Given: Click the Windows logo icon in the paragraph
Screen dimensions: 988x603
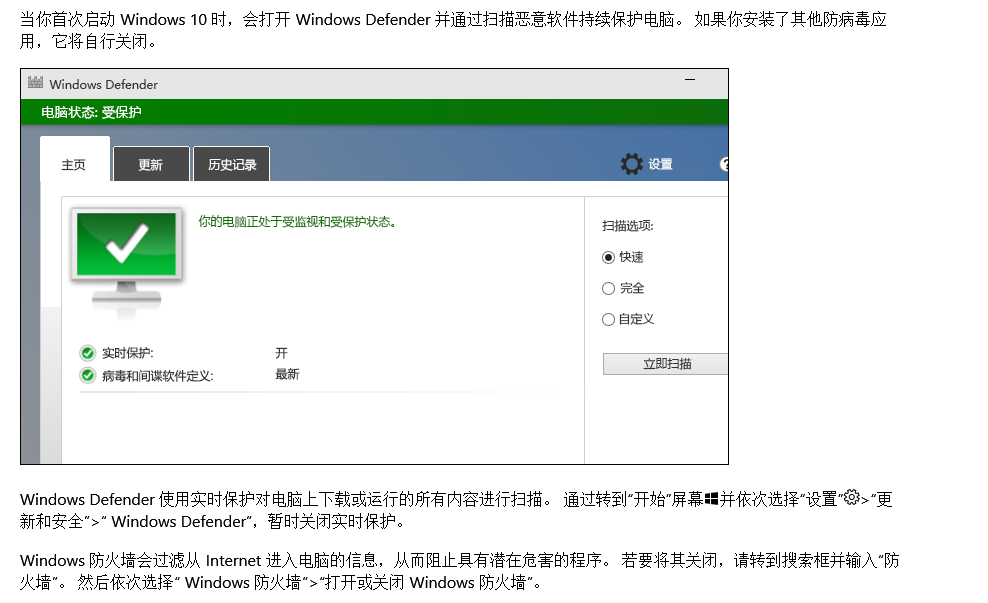Looking at the screenshot, I should point(711,499).
